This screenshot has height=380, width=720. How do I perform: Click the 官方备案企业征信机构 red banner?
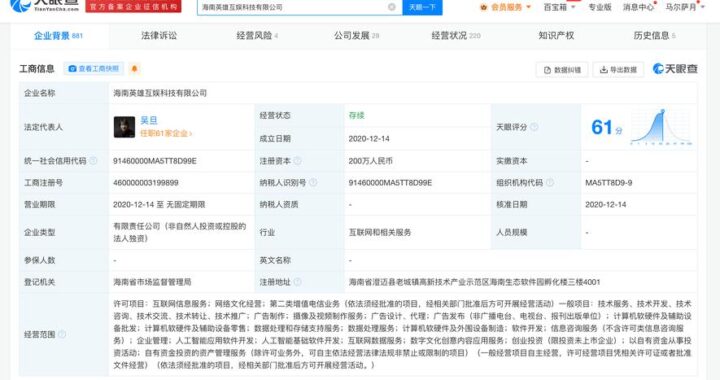pos(133,6)
